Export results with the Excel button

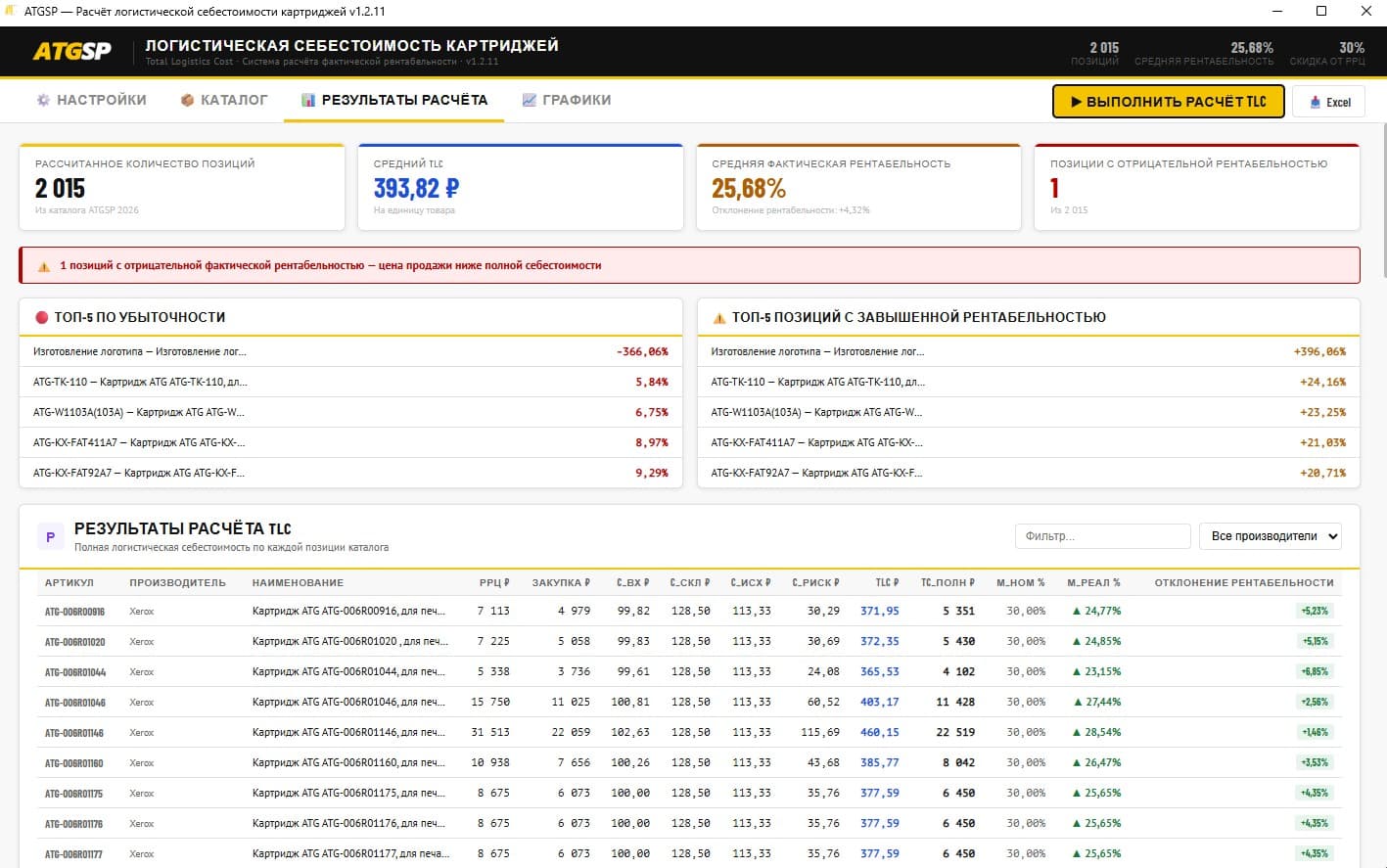click(x=1328, y=102)
